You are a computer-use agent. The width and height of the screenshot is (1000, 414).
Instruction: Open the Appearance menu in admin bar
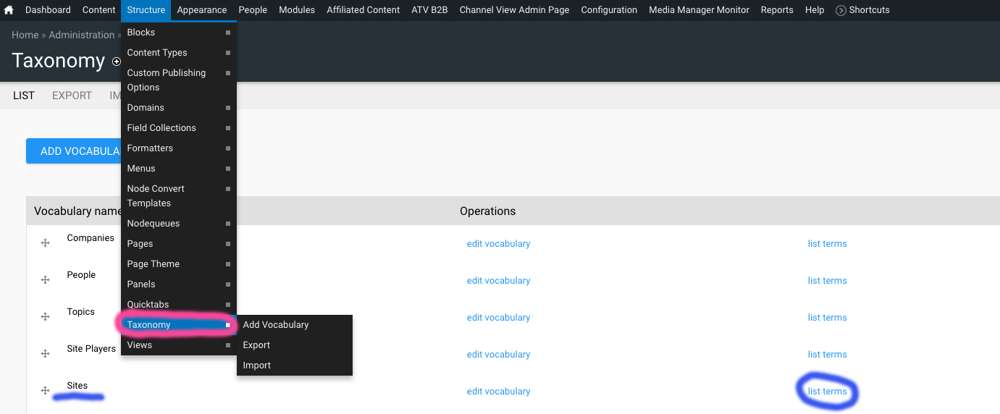(x=202, y=10)
